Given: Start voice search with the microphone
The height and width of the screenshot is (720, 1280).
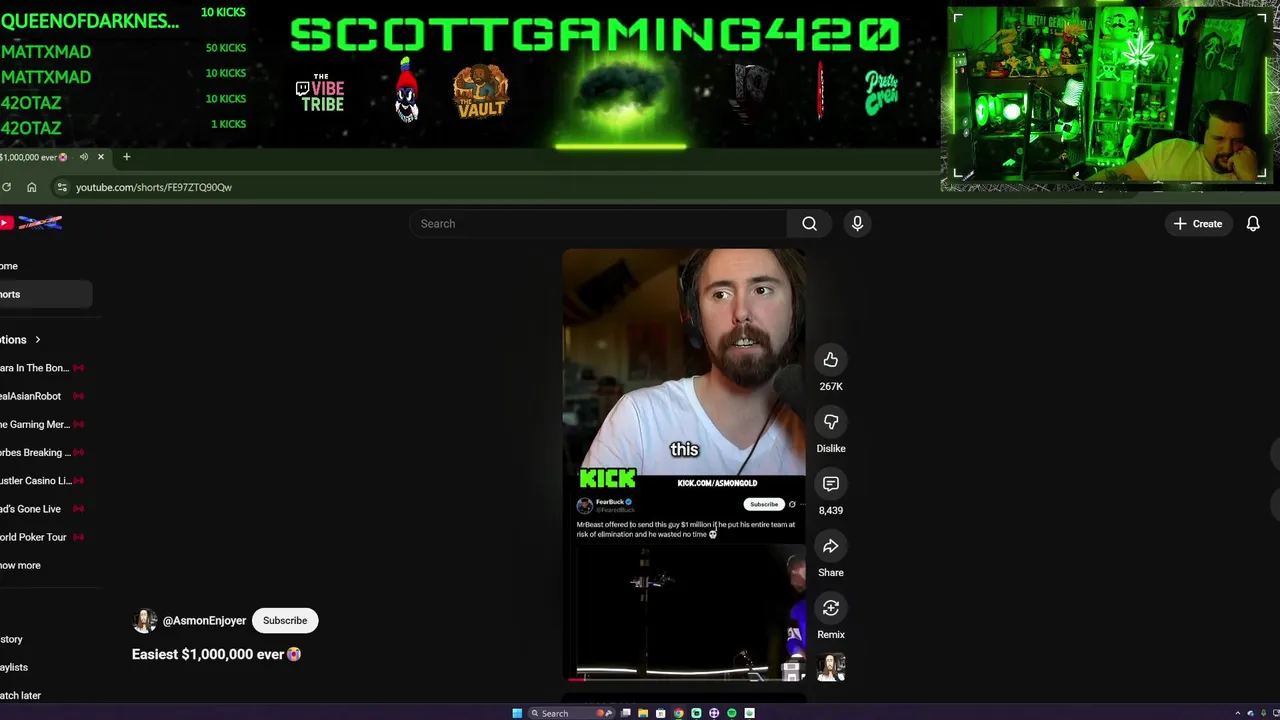Looking at the screenshot, I should coord(857,224).
